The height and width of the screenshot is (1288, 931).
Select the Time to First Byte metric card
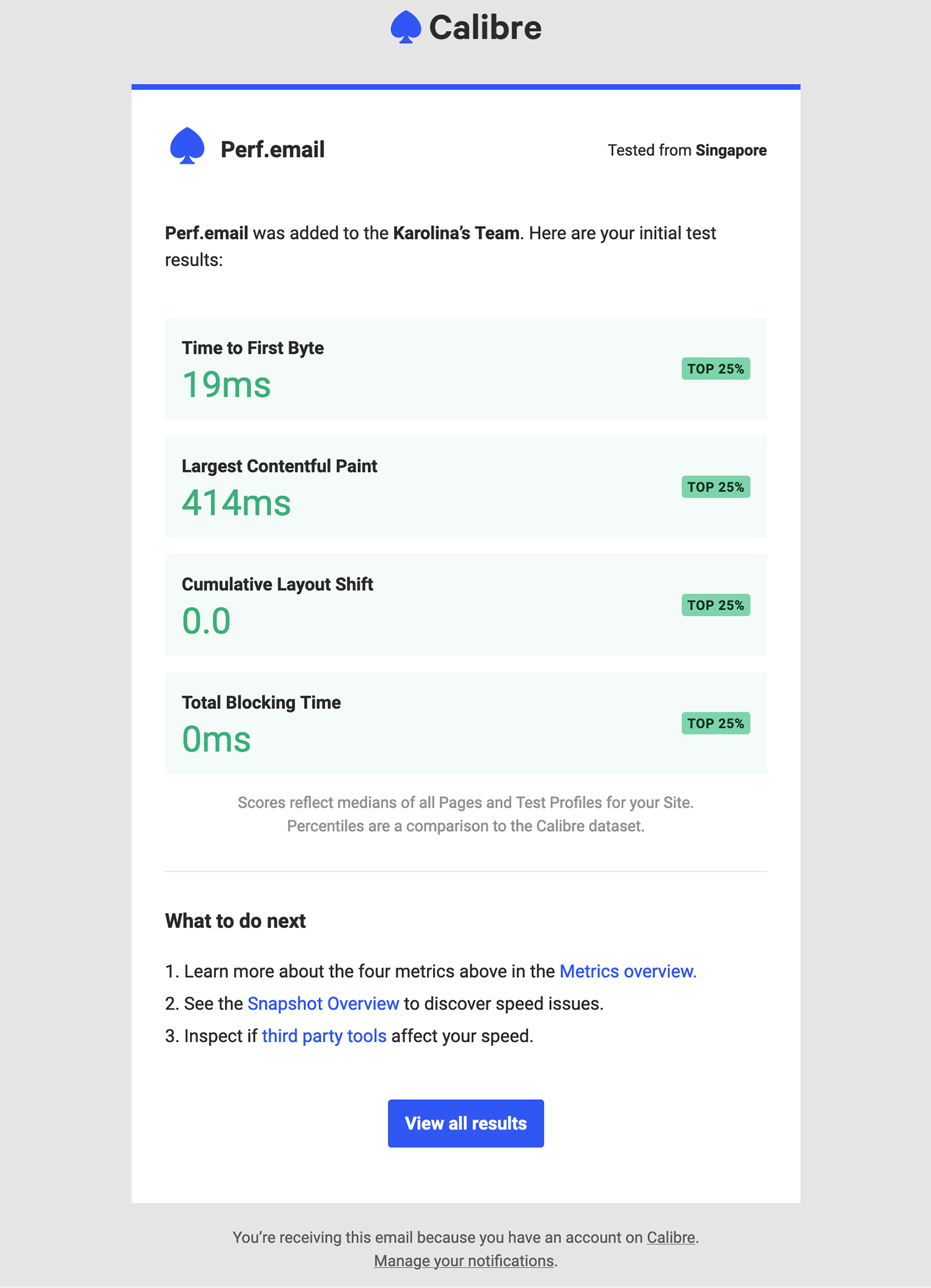coord(465,369)
